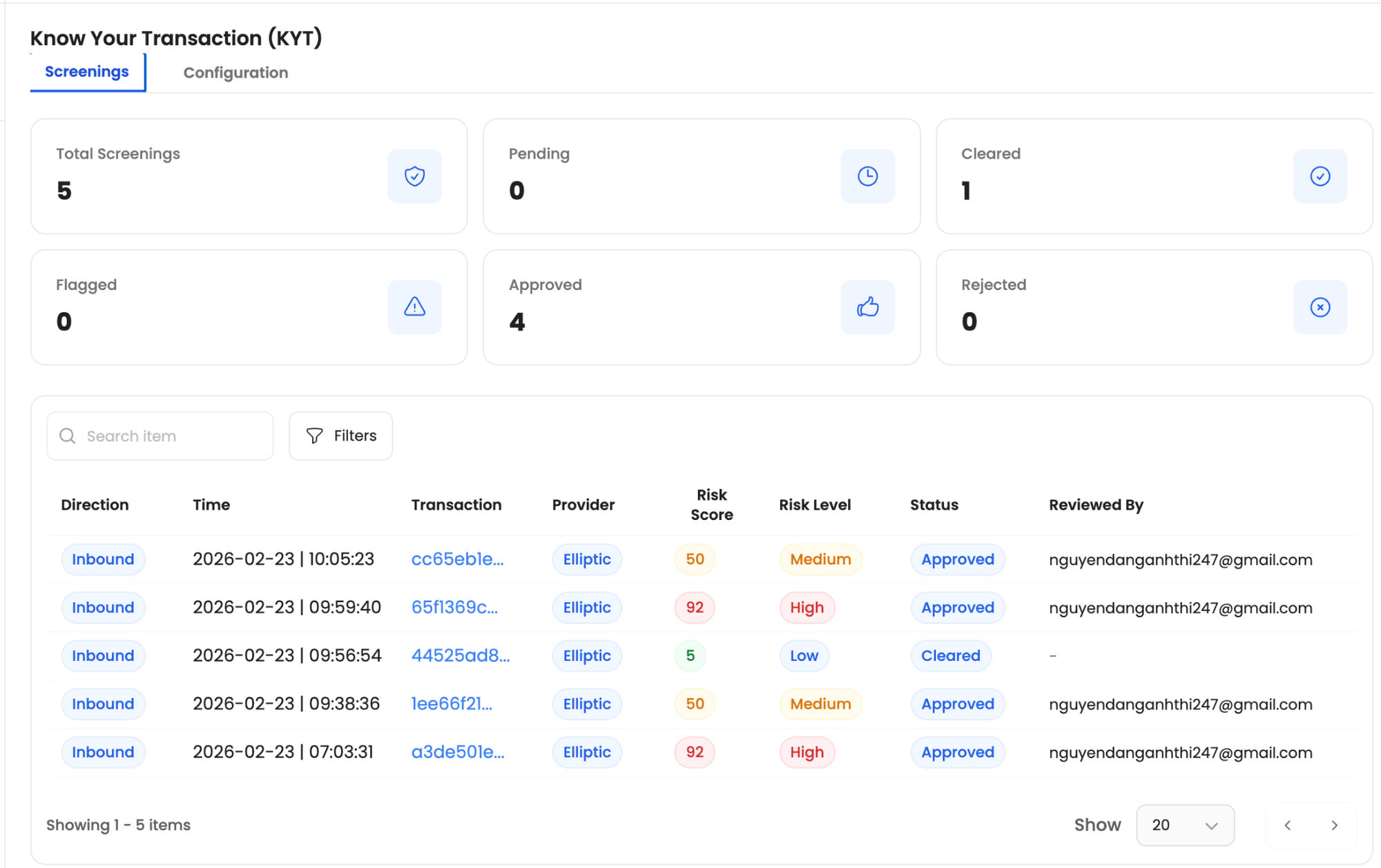Screen dimensions: 1381x868
Task: Click the Low risk level badge
Action: click(804, 655)
